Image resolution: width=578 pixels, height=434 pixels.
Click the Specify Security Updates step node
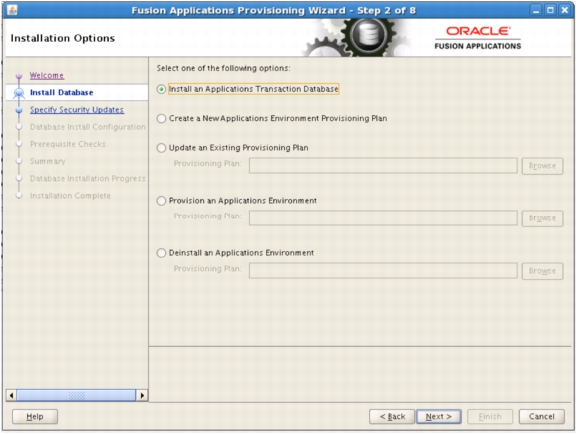[19, 110]
